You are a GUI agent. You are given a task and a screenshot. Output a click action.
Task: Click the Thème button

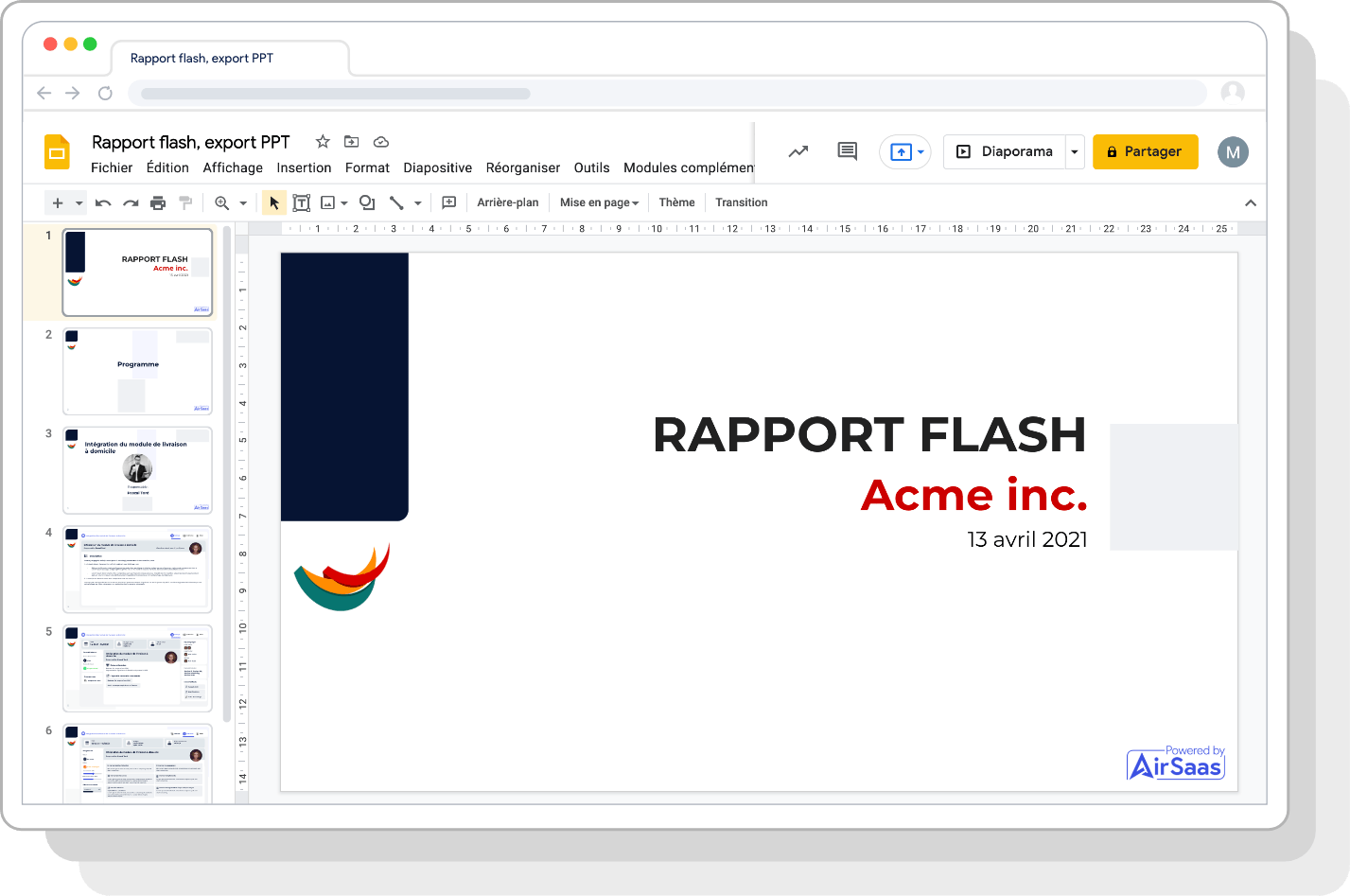677,202
